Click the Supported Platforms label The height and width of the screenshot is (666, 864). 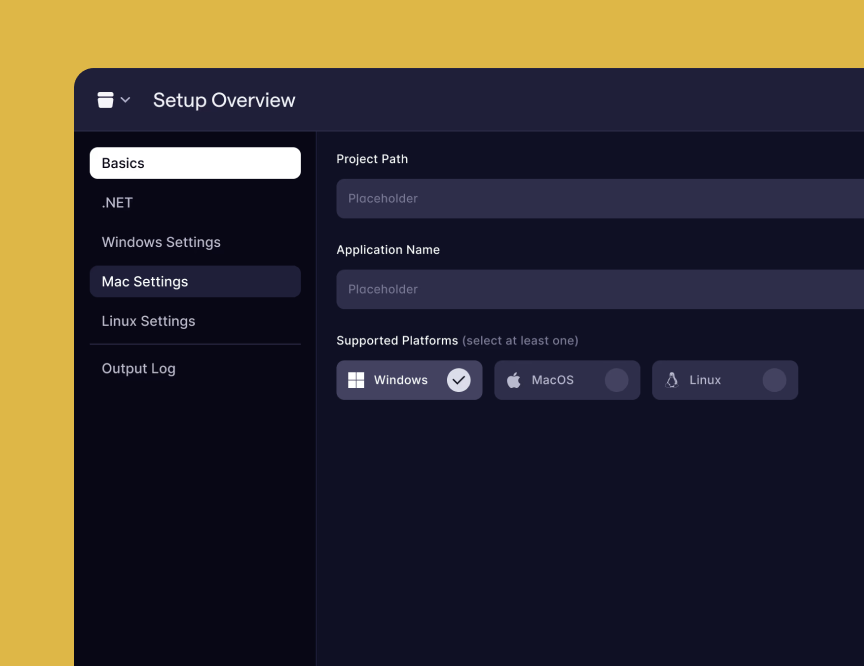[397, 341]
